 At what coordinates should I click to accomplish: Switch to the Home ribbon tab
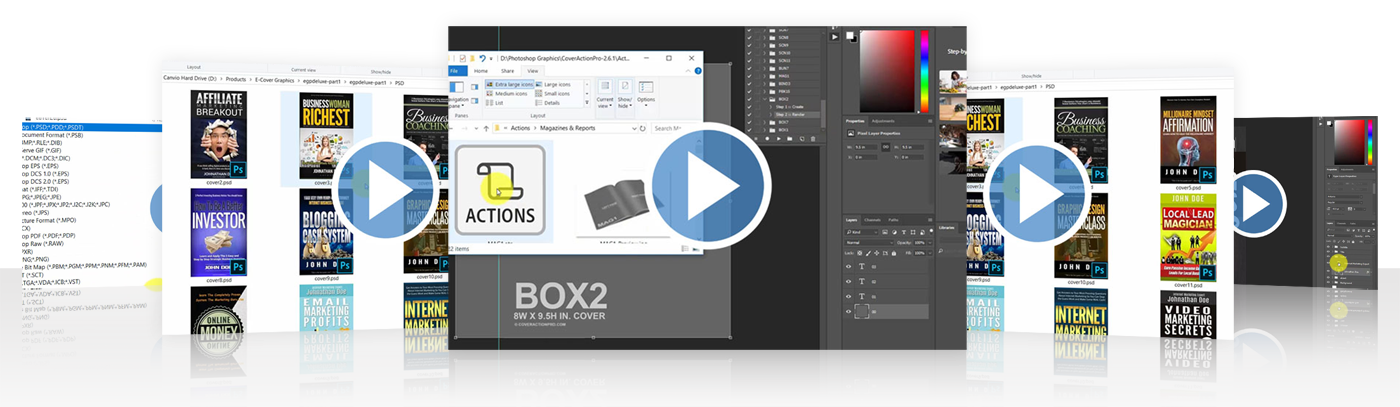coord(481,71)
